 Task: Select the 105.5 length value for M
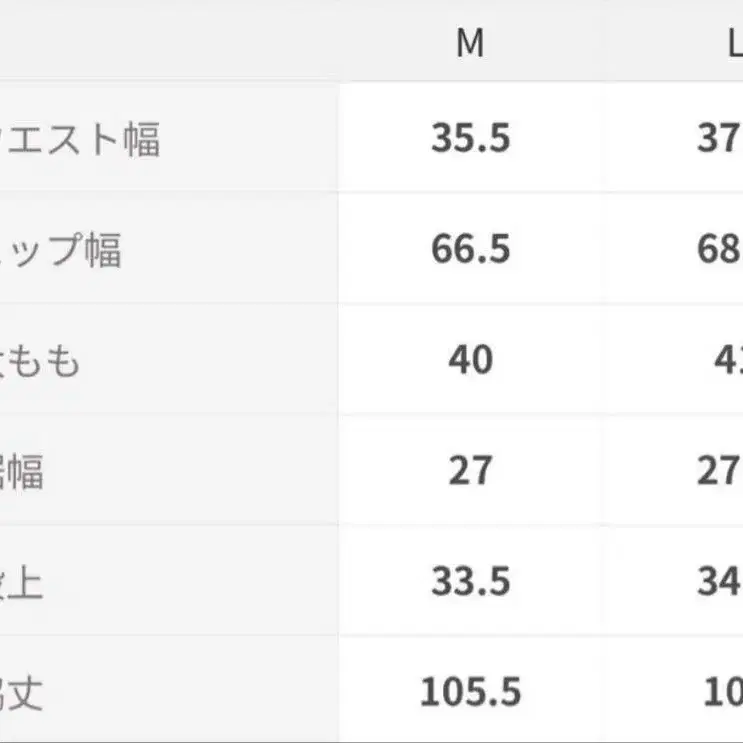tap(470, 692)
